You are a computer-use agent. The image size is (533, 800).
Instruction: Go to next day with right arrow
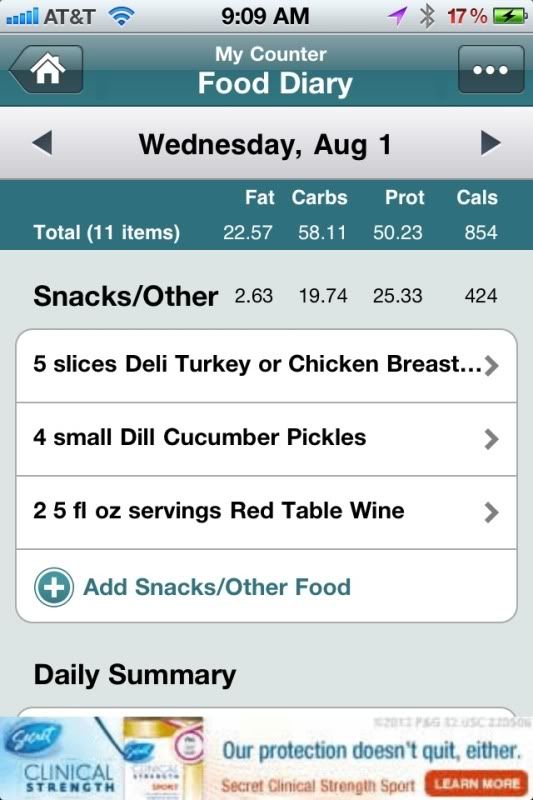(x=491, y=143)
